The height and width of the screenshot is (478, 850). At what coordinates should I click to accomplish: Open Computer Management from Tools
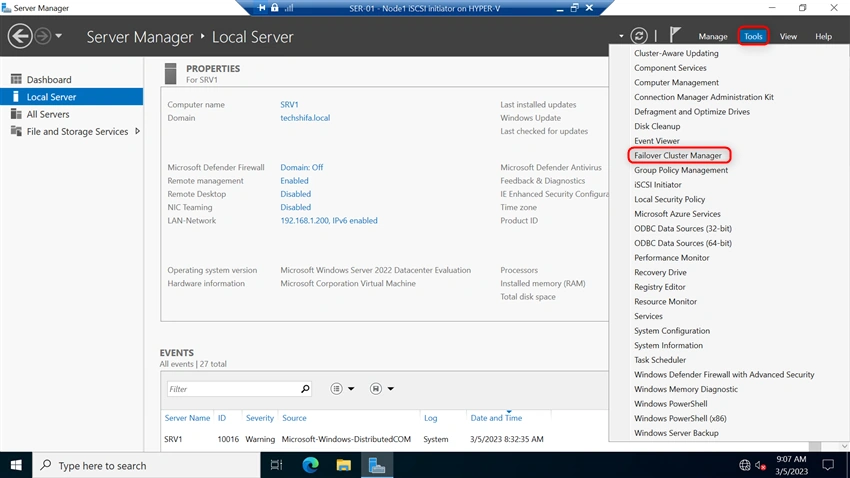pos(676,82)
